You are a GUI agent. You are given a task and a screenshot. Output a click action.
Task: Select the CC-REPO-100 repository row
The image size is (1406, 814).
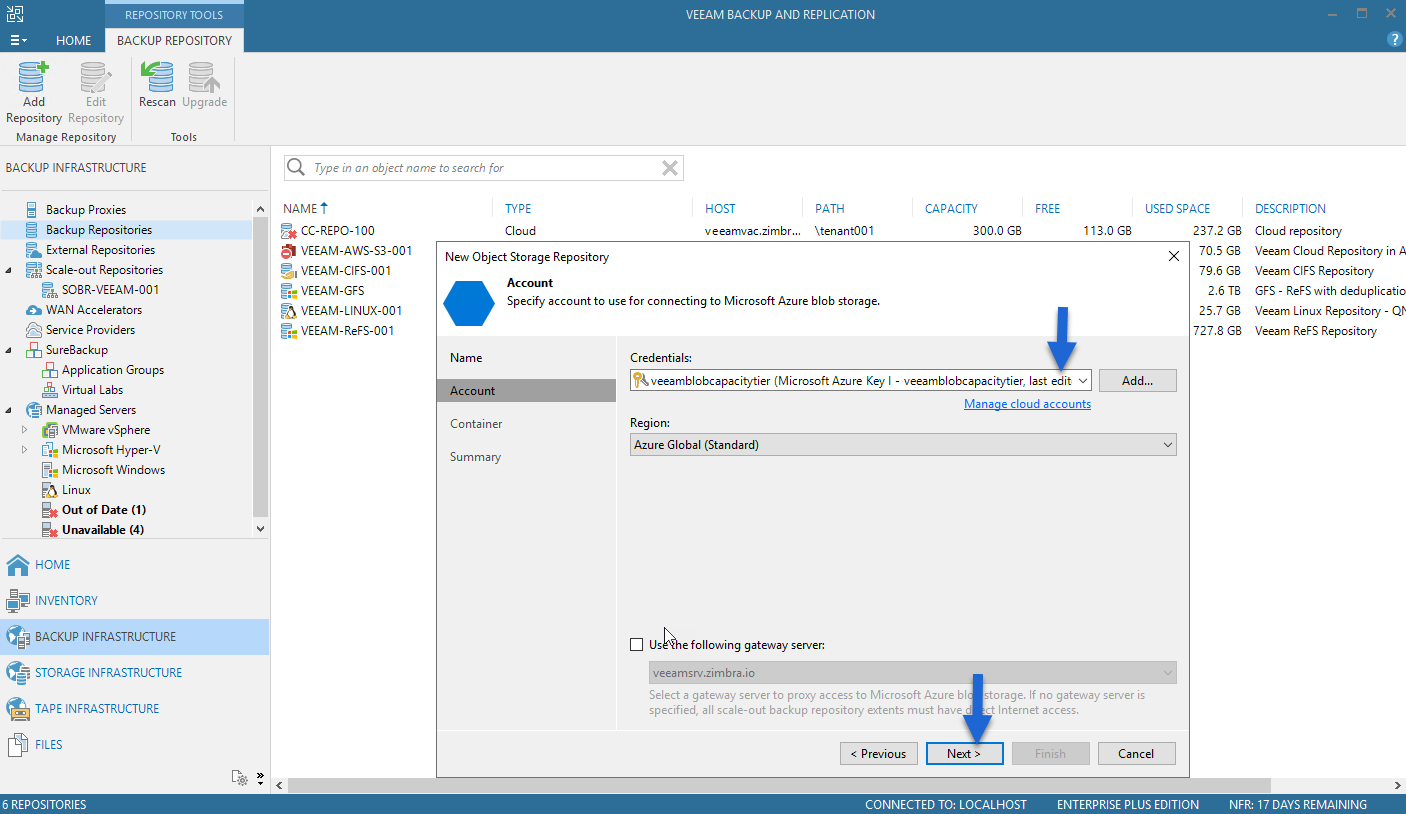338,231
